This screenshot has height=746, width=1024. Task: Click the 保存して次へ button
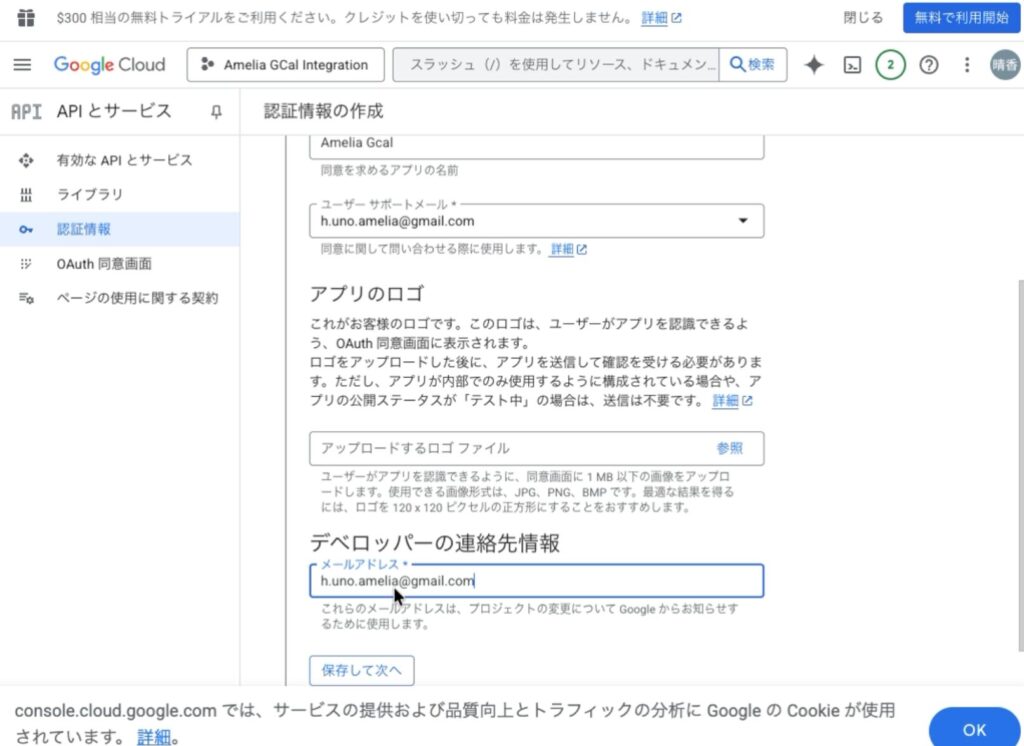click(x=361, y=670)
